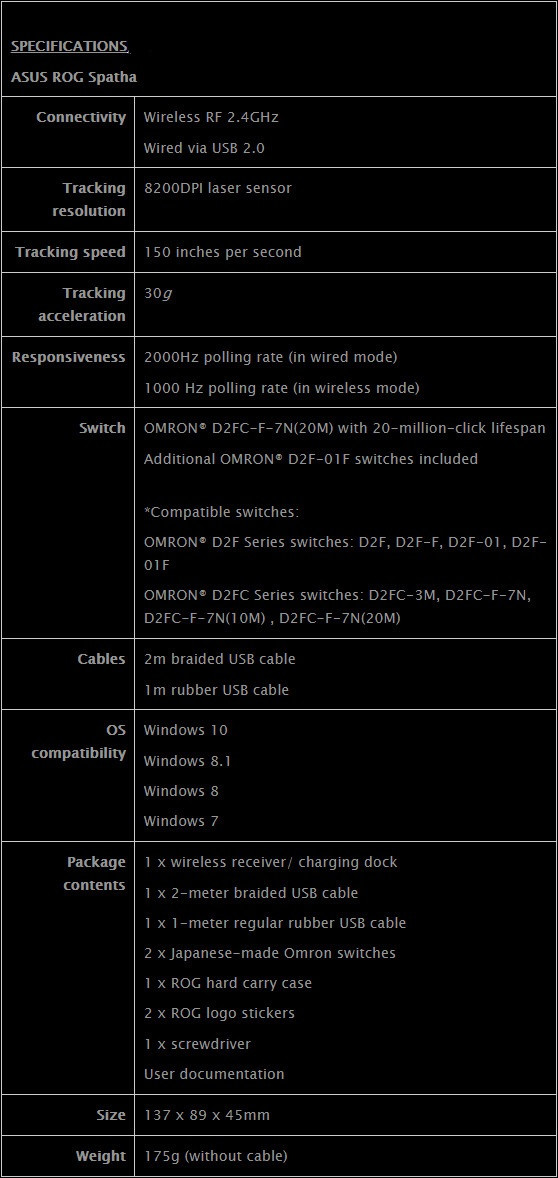The height and width of the screenshot is (1178, 558).
Task: Click the Switch row label
Action: point(102,428)
